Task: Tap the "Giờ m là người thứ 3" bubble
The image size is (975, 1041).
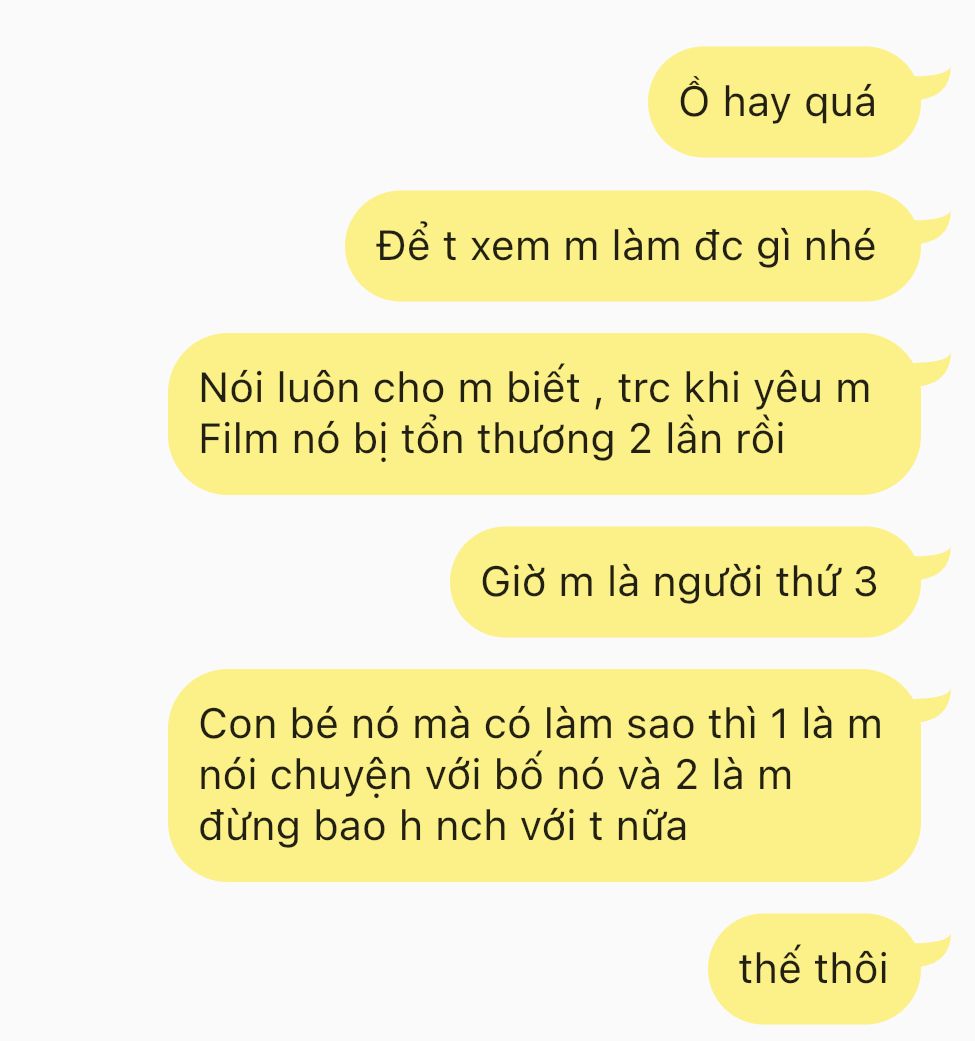Action: (x=685, y=582)
